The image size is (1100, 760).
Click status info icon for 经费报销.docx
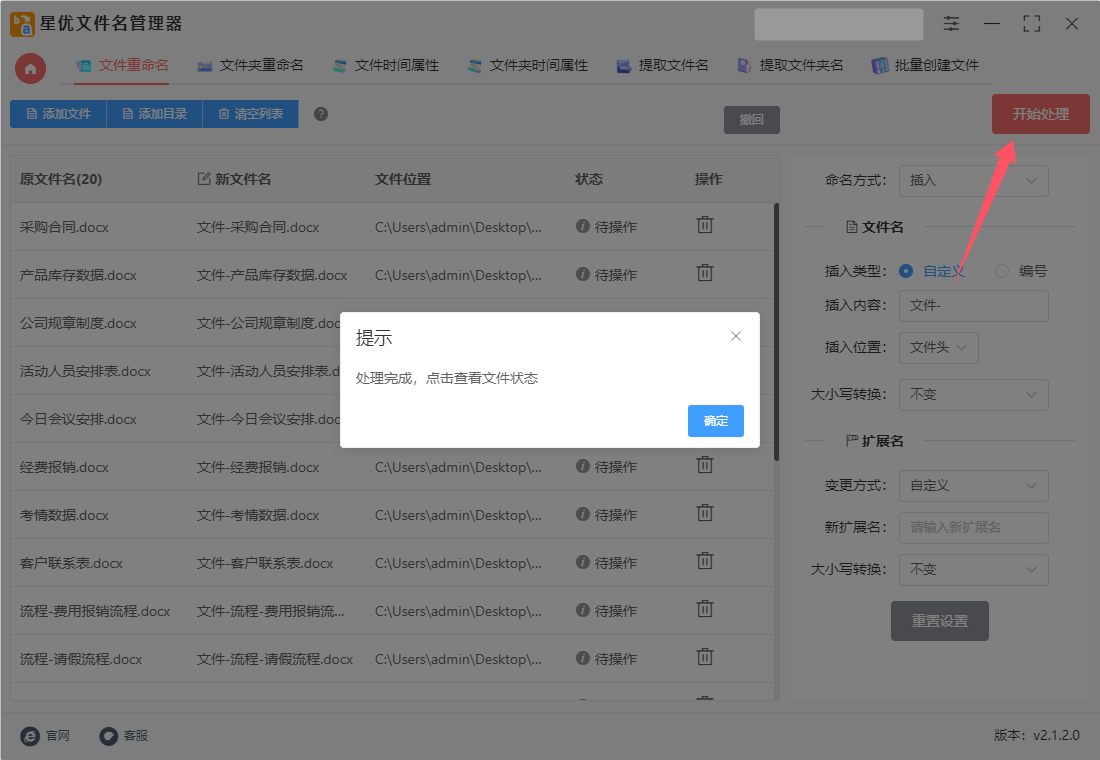click(582, 466)
